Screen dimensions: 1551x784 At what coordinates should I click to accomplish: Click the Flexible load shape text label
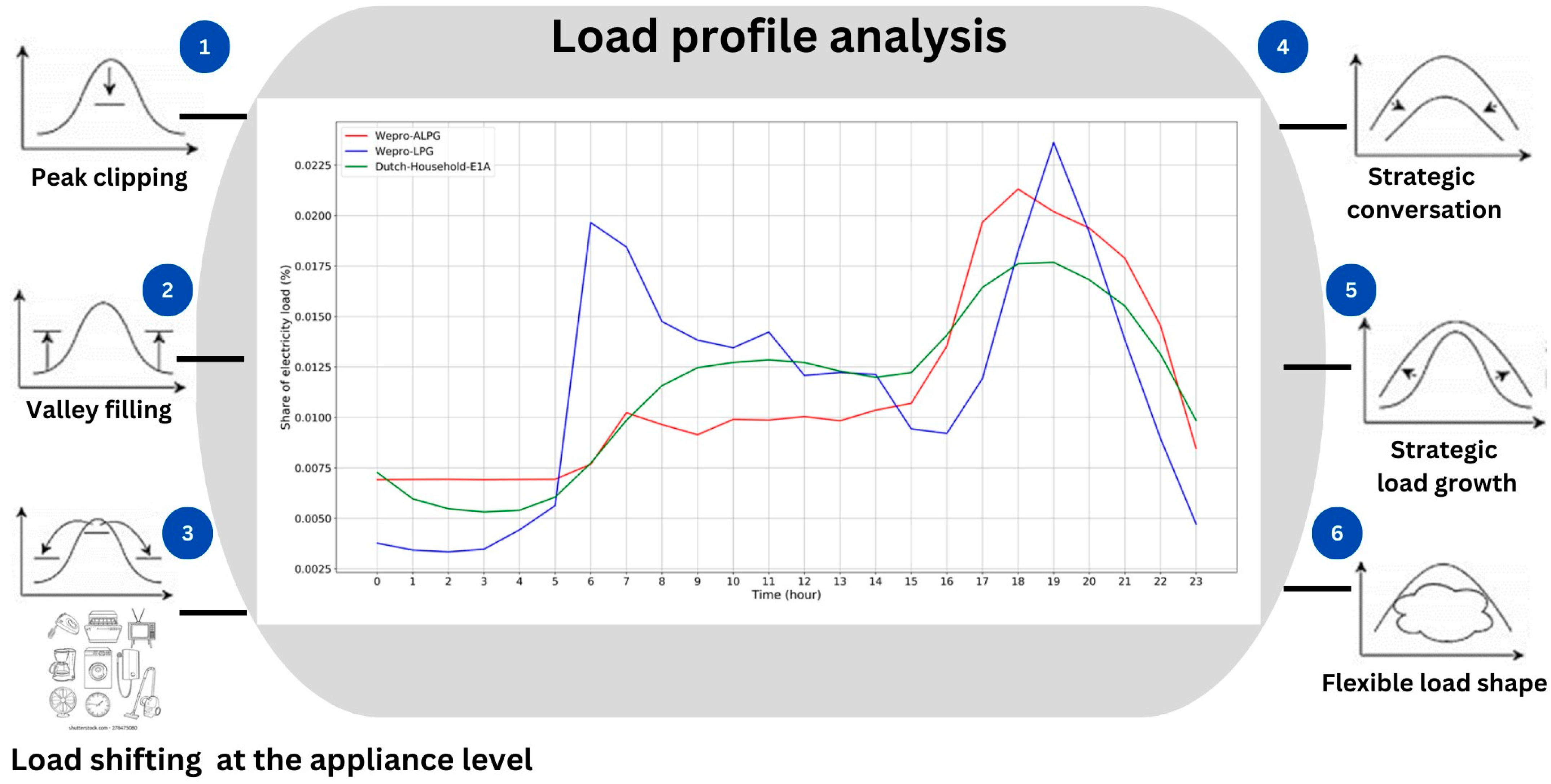(x=1434, y=683)
